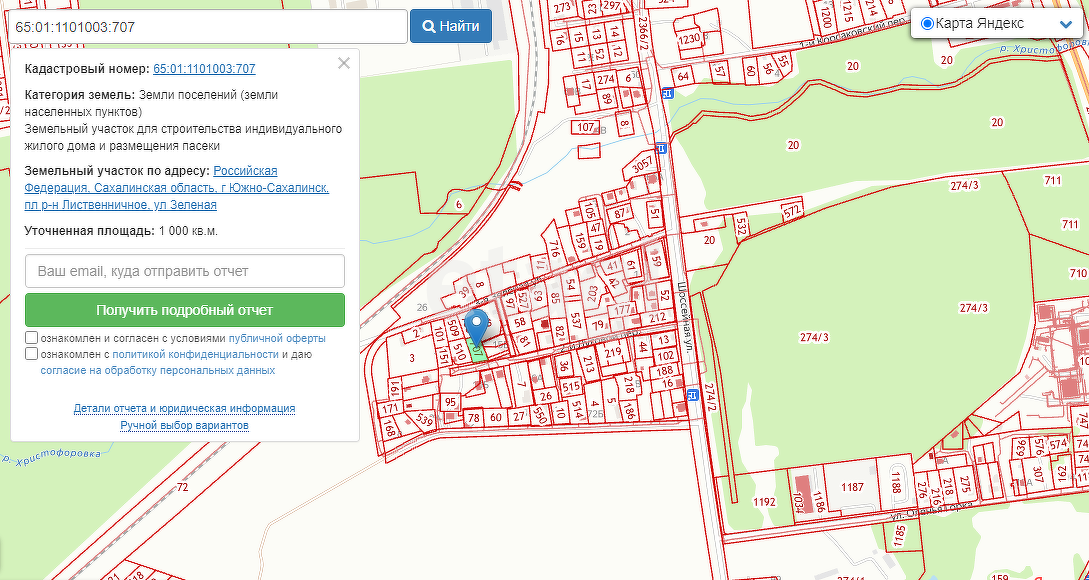Click the email input field

(185, 271)
